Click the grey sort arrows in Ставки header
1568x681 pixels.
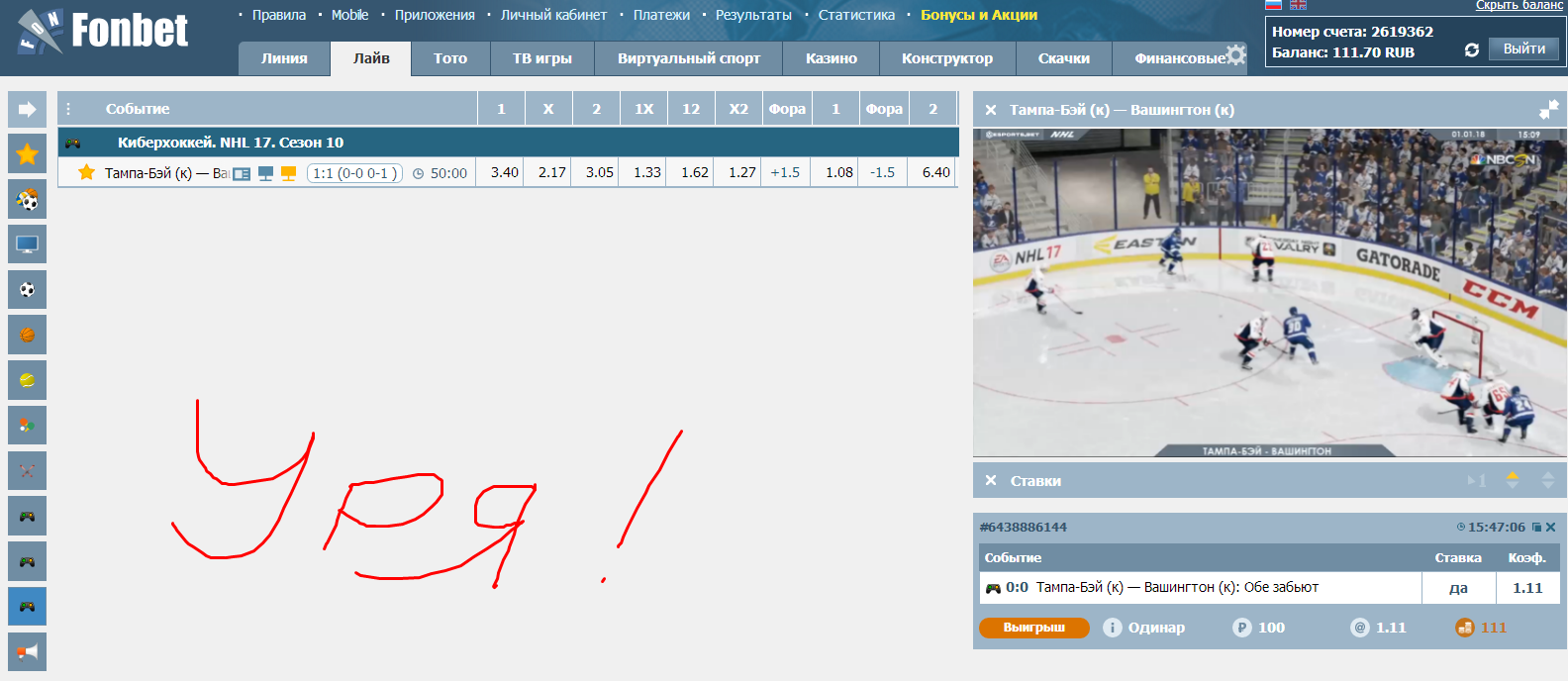[x=1548, y=480]
